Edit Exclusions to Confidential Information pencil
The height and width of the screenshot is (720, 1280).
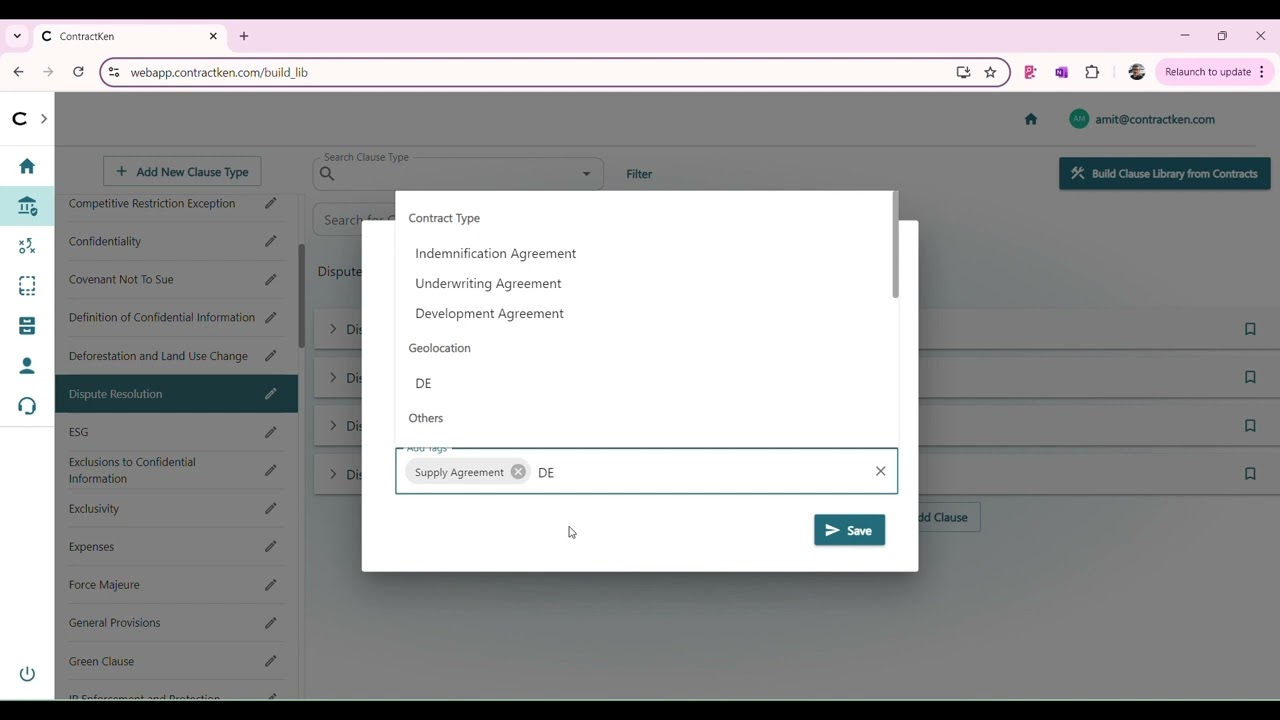pos(270,470)
